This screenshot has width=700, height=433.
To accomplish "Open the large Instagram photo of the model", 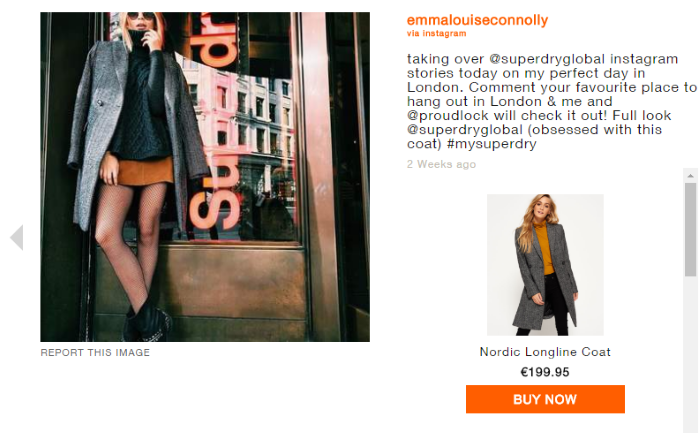I will (x=205, y=177).
